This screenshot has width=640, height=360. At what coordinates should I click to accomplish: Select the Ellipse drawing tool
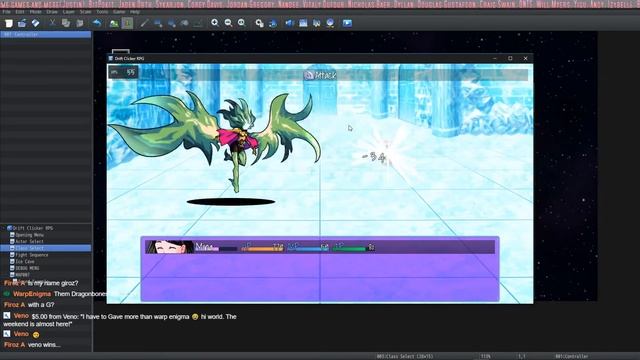point(171,23)
